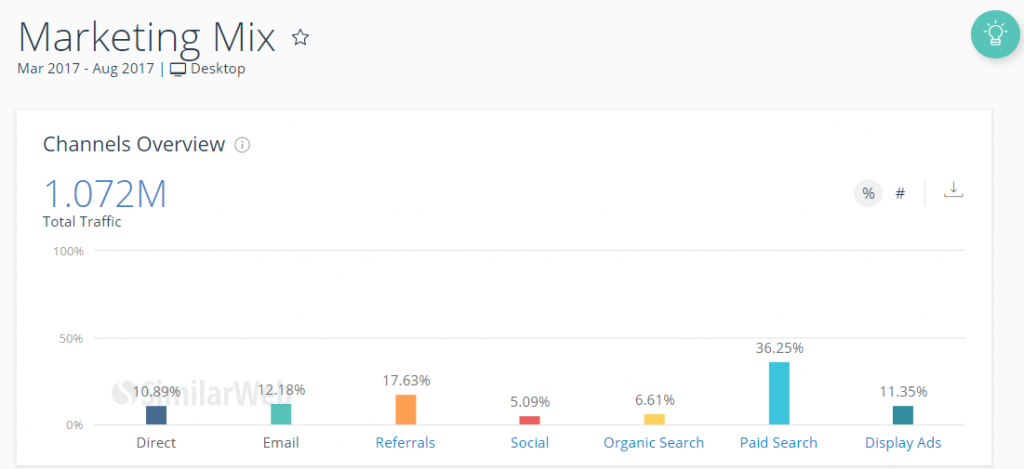Click the yellow Organic Search bar
The height and width of the screenshot is (469, 1024).
(654, 419)
